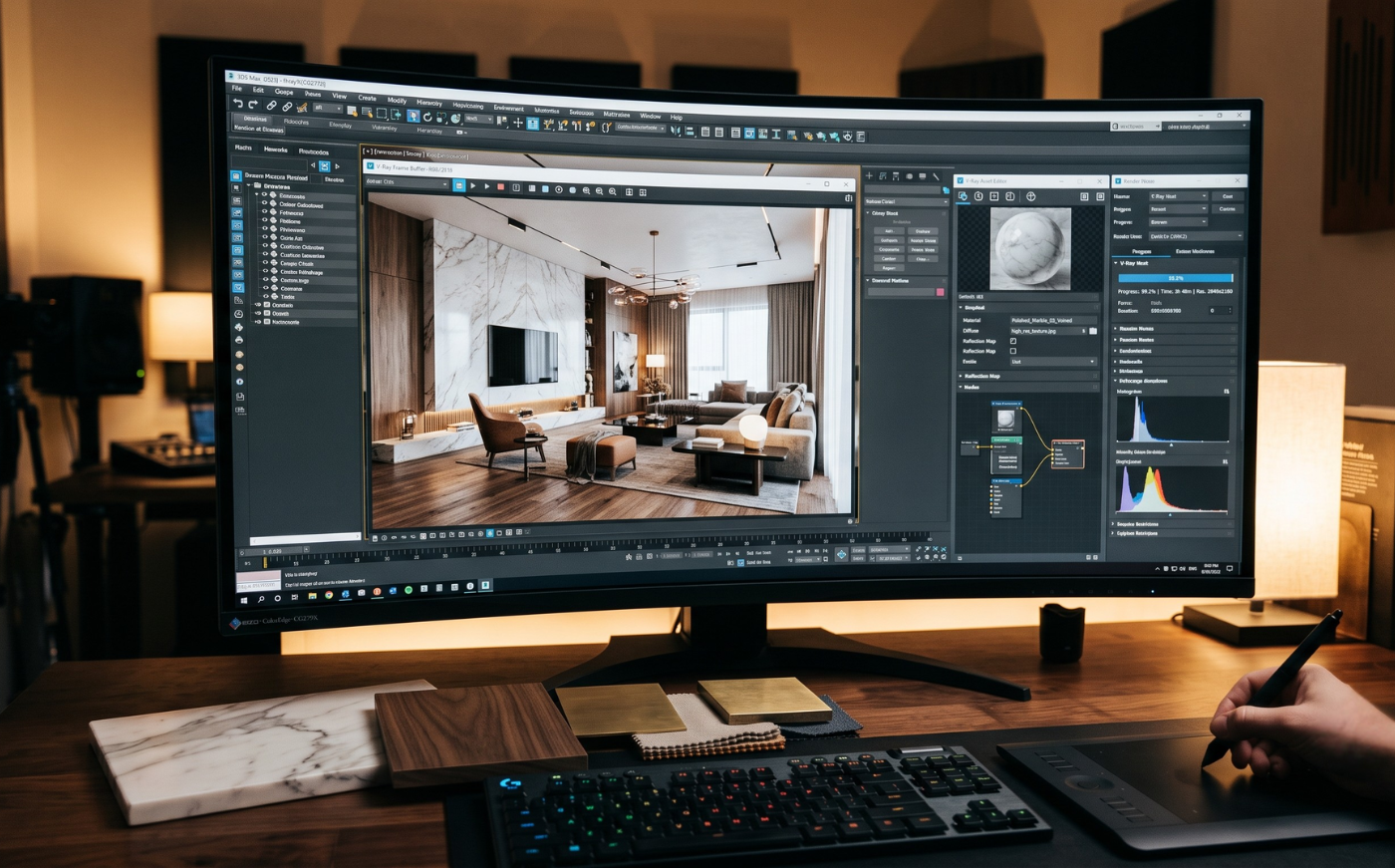Click the Redo arrow in main toolbar
Image resolution: width=1395 pixels, height=868 pixels.
coord(253,104)
